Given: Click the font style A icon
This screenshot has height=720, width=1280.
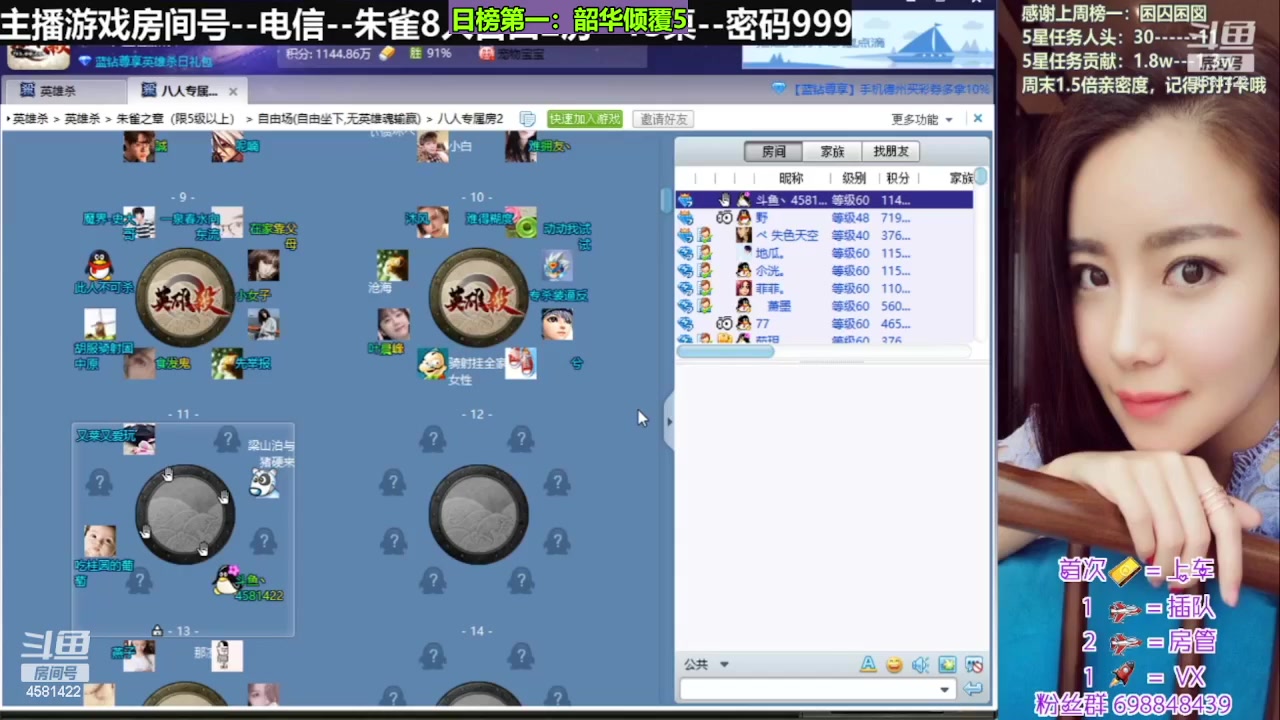Looking at the screenshot, I should (x=869, y=664).
